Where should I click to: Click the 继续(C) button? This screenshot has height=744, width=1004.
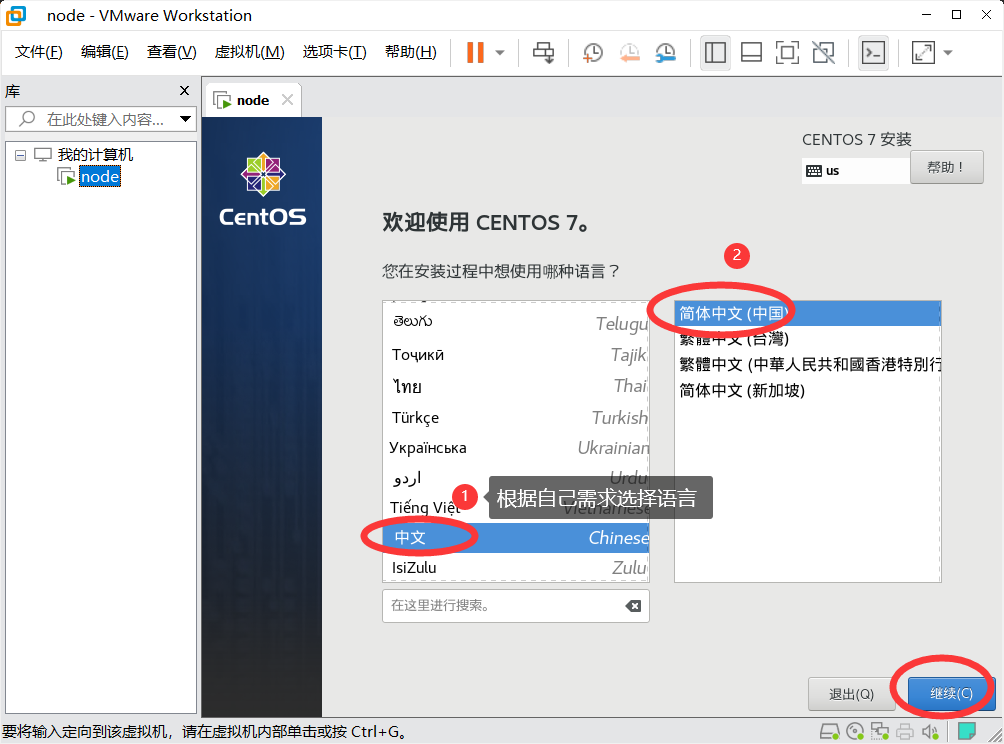[951, 694]
